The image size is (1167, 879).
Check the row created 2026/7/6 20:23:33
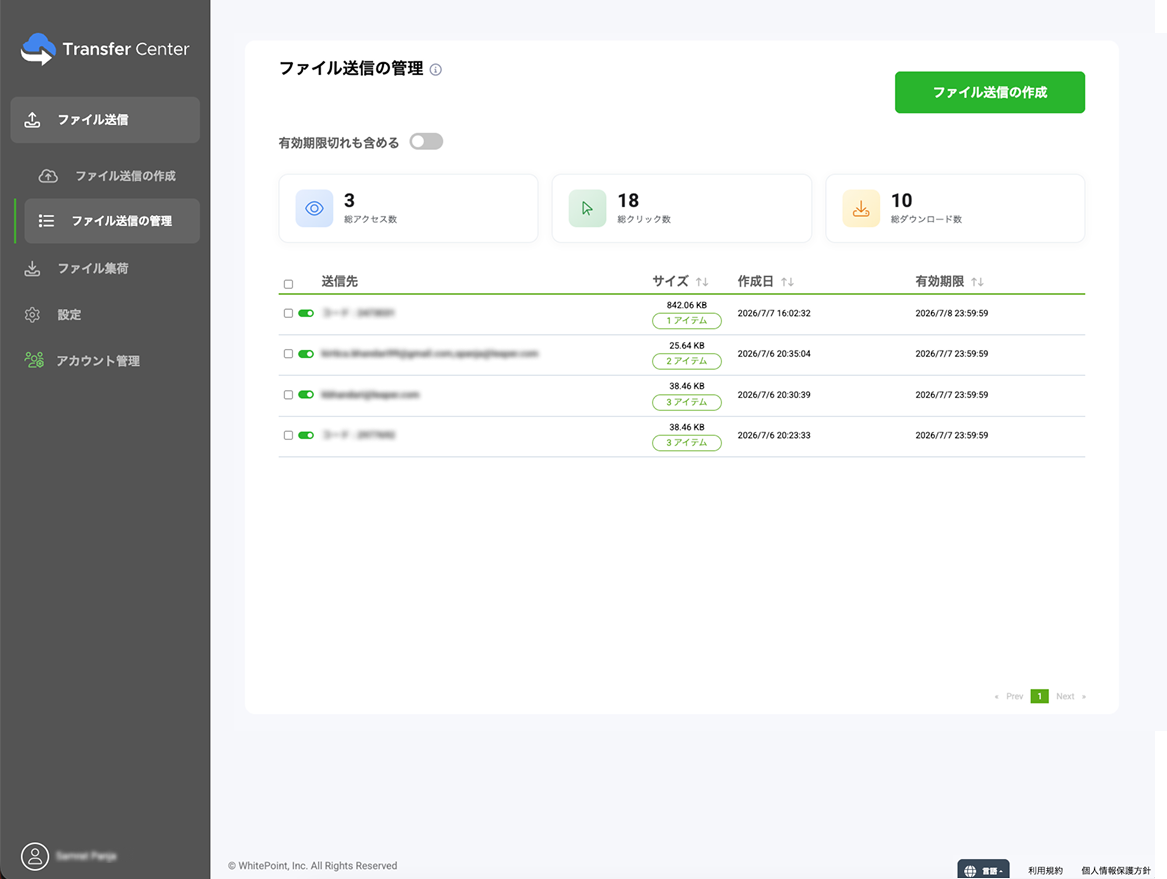[x=289, y=435]
